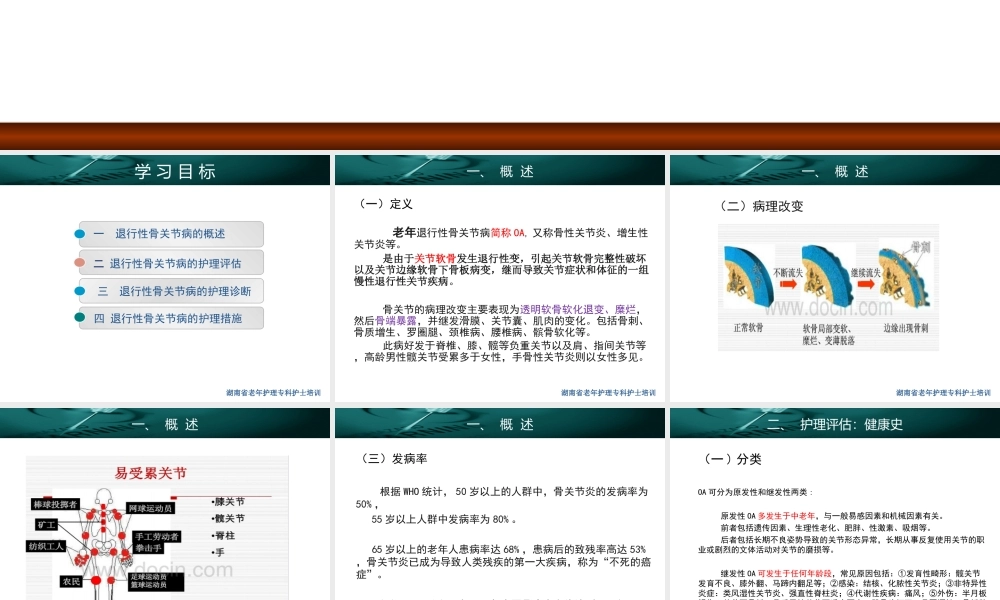Click the line 55 岁以上人群中发病率为 80%
The width and height of the screenshot is (1000, 600).
pos(444,520)
